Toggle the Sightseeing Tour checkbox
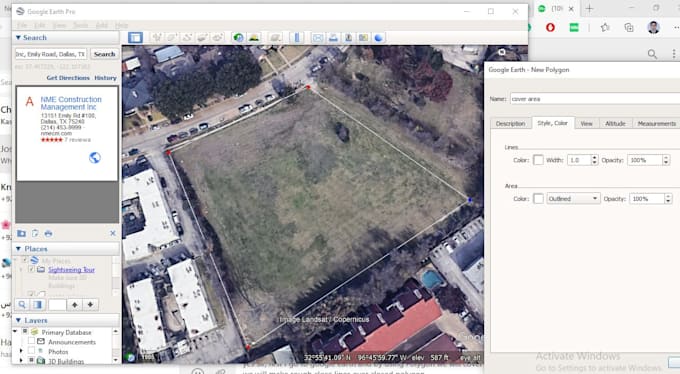Image resolution: width=680 pixels, height=374 pixels. (x=31, y=269)
